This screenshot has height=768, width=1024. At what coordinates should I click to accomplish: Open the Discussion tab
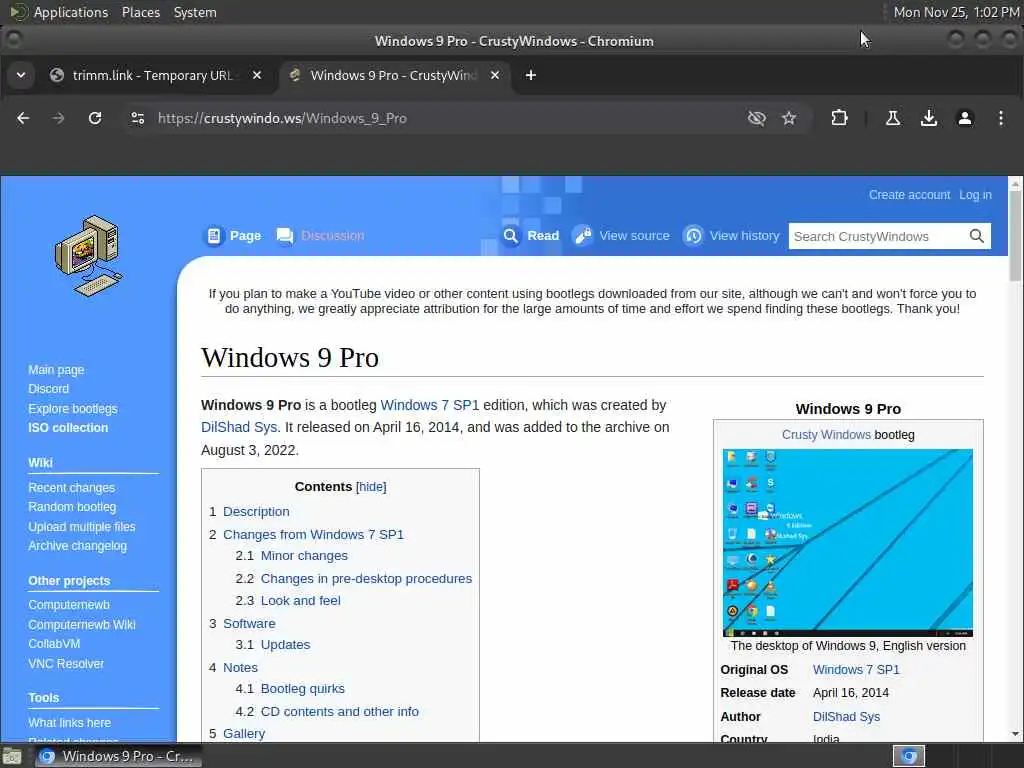click(321, 236)
